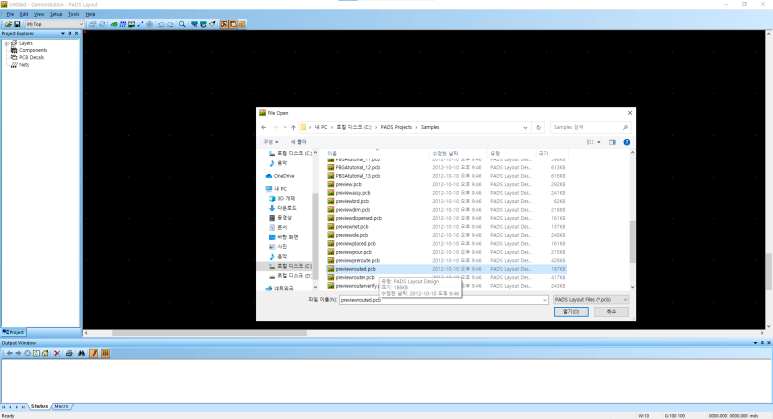
Task: Toggle the orange pen icon in Output toolbar
Action: (94, 353)
